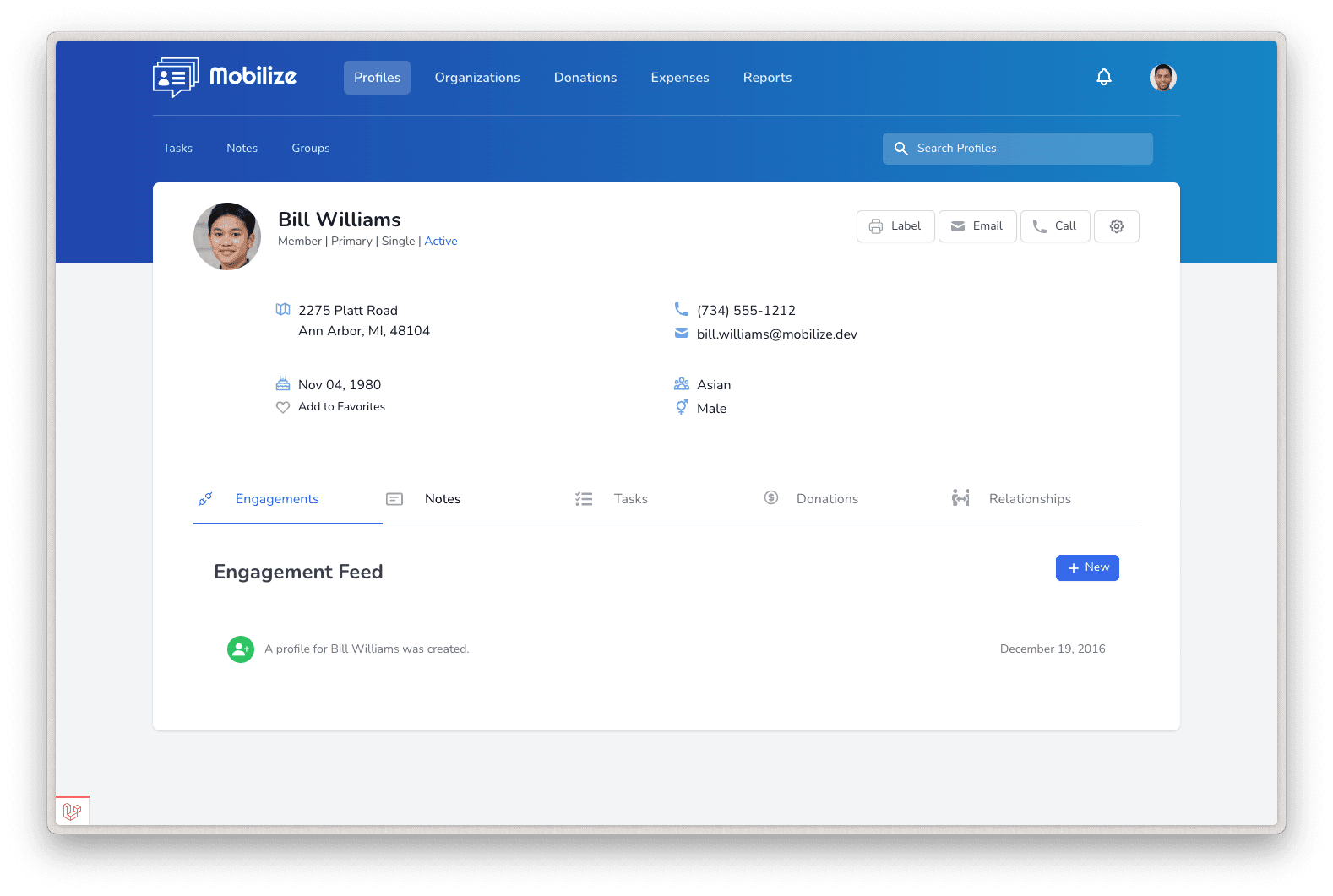Click the Notes tab note icon
This screenshot has height=896, width=1333.
[394, 499]
